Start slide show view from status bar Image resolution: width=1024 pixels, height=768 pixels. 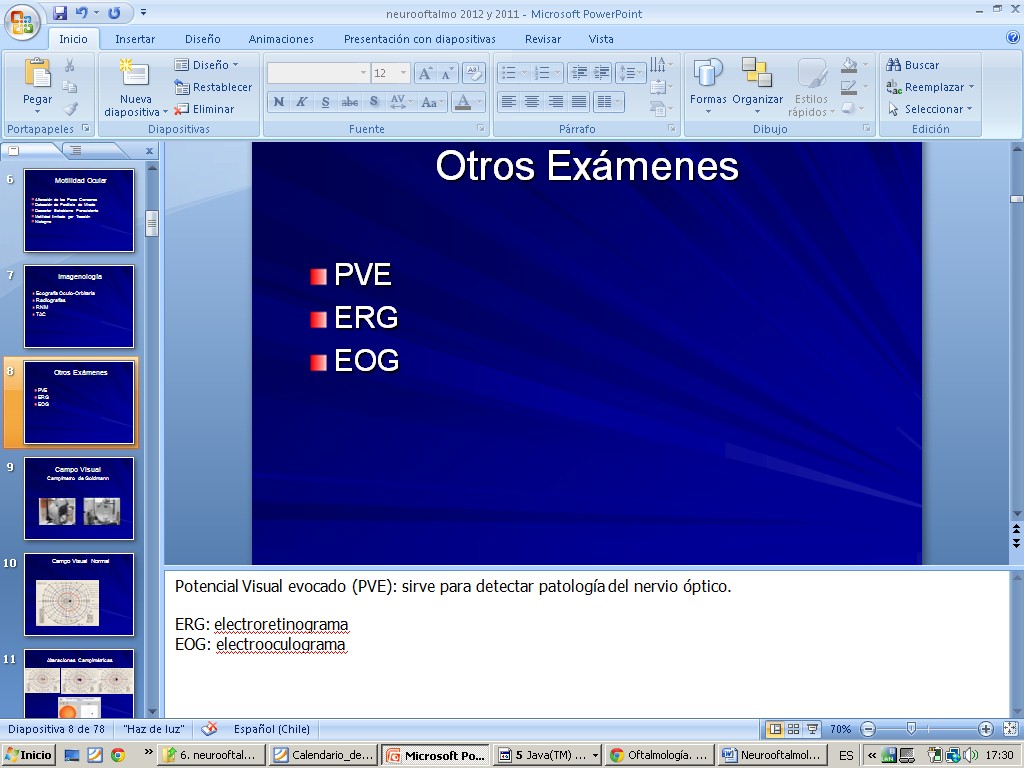(x=813, y=729)
